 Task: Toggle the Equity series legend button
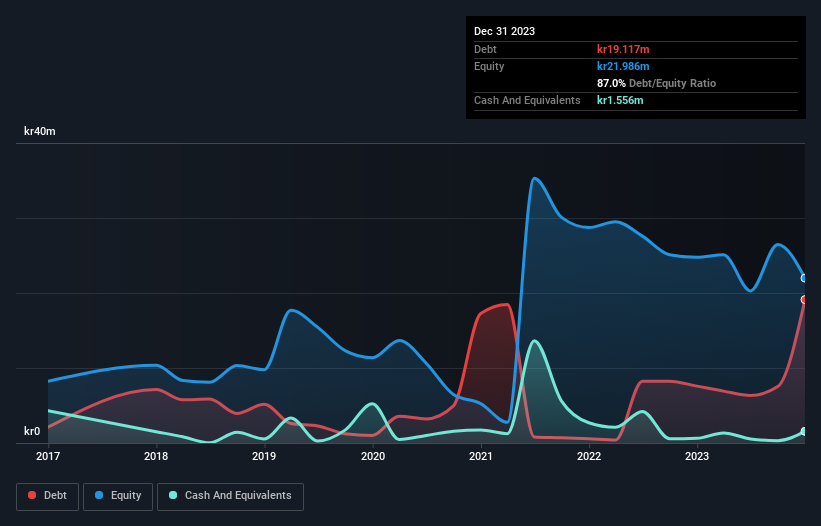click(x=118, y=496)
